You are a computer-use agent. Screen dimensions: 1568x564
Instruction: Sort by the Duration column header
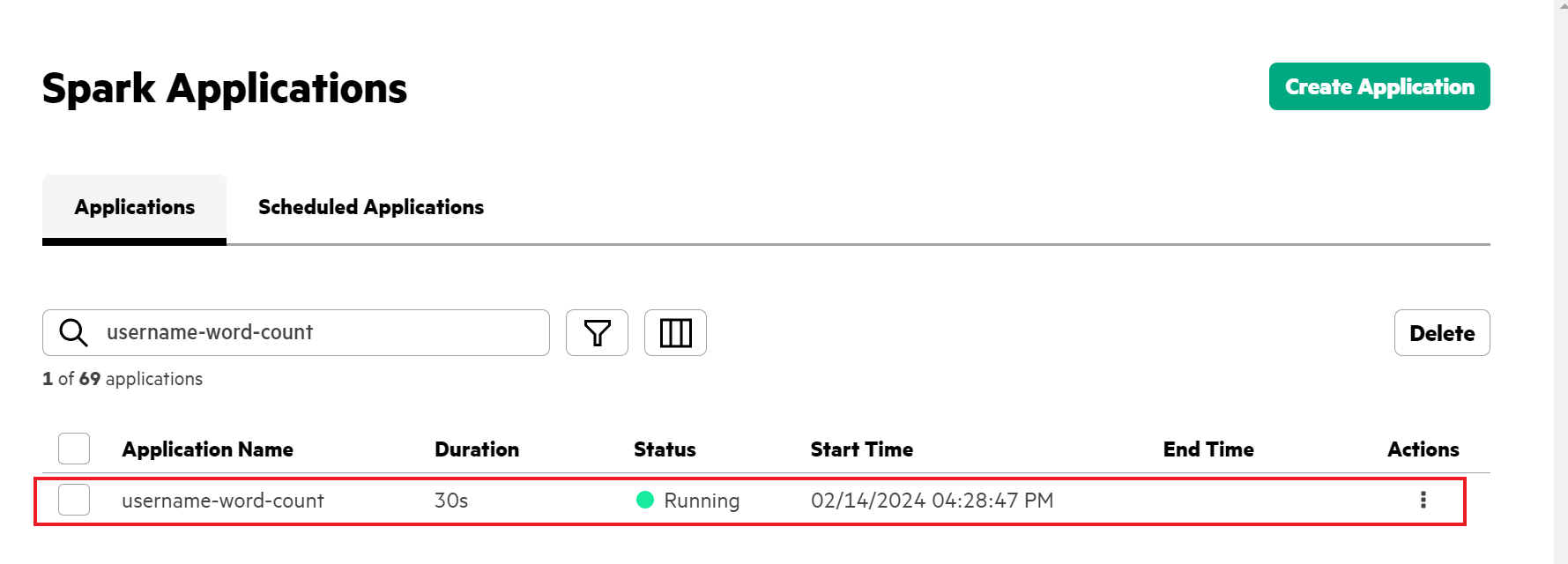coord(477,449)
